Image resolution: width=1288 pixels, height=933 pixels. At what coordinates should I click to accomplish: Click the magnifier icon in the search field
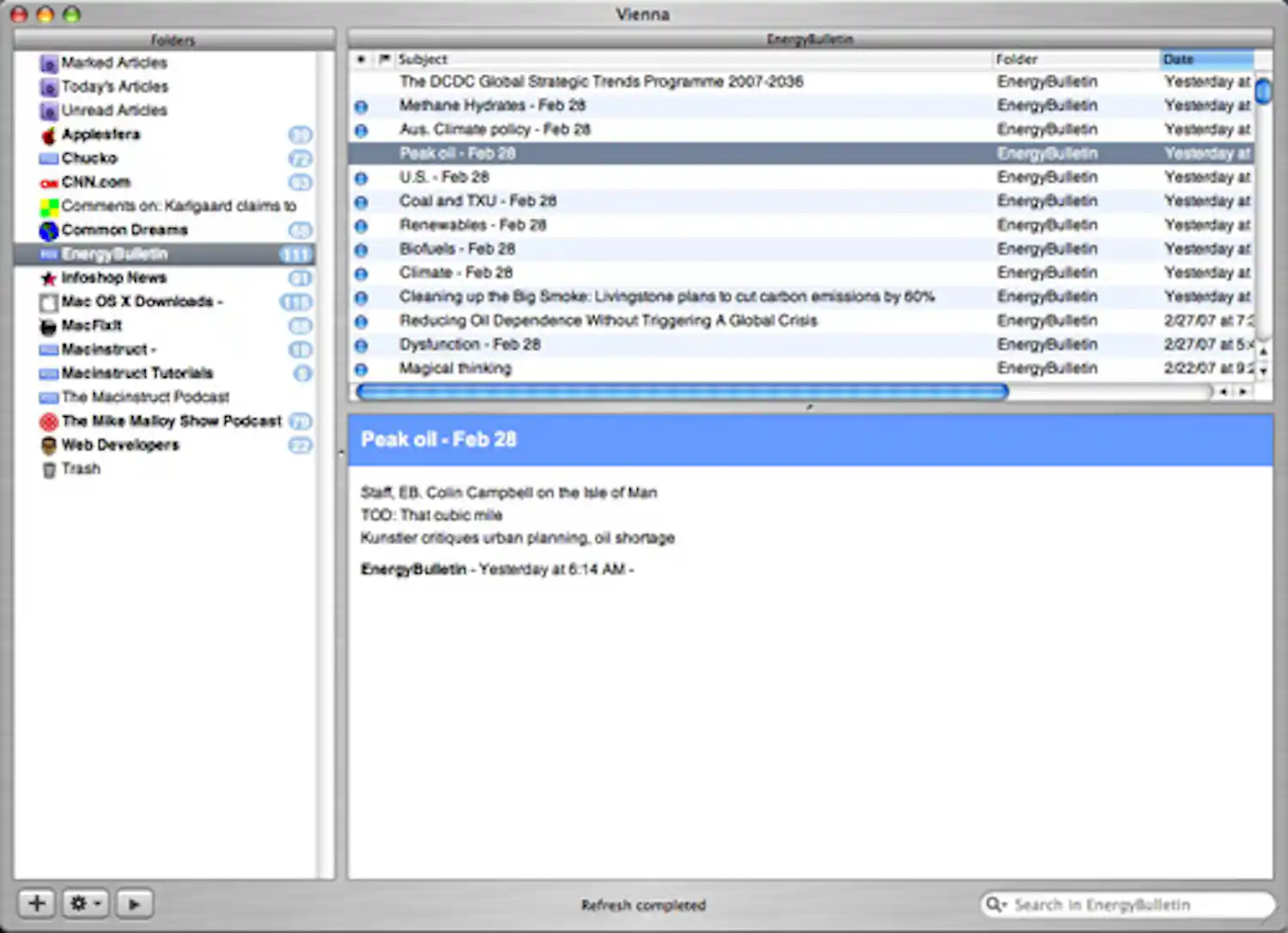(x=996, y=904)
